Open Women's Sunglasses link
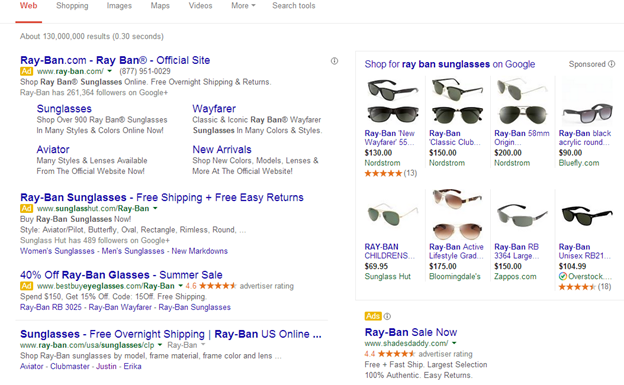This screenshot has width=624, height=385. pos(57,251)
